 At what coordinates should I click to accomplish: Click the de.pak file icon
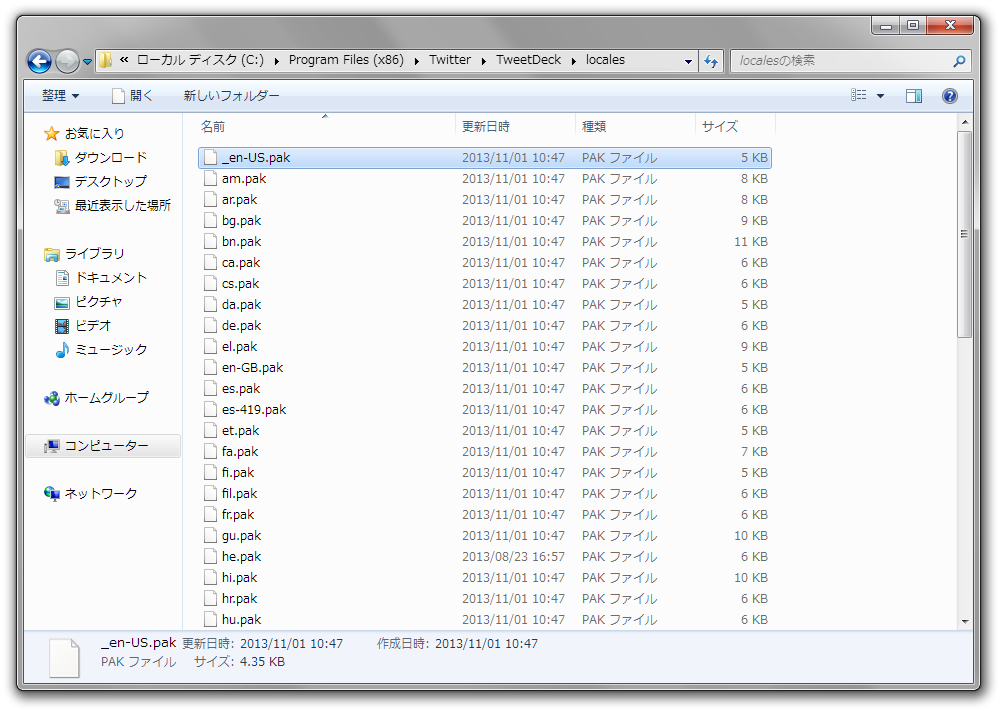point(211,326)
